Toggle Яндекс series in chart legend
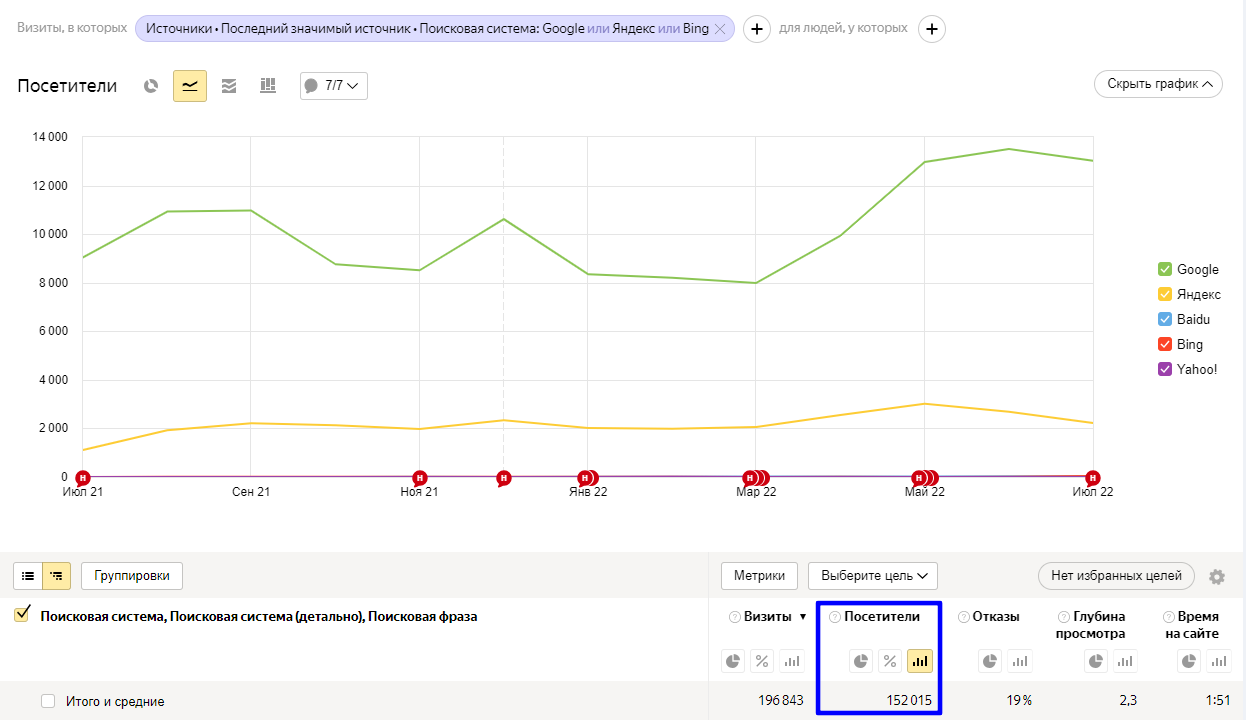This screenshot has width=1246, height=720. click(x=1165, y=294)
